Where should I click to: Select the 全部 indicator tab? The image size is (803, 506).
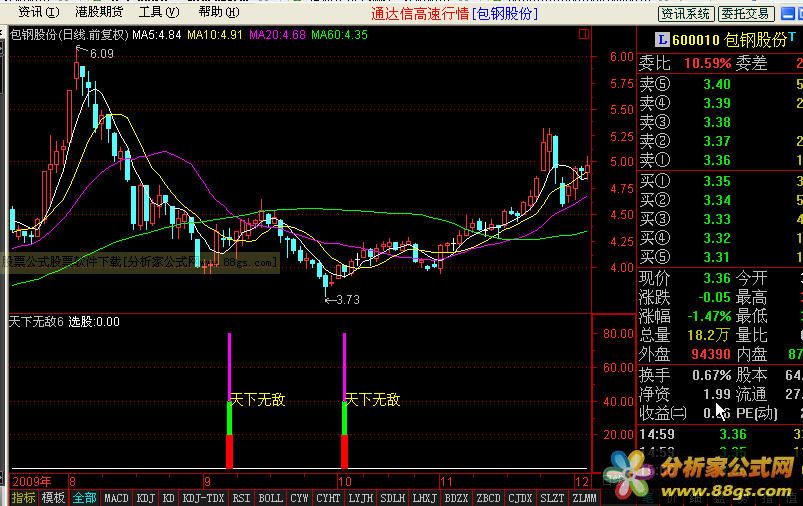point(84,497)
